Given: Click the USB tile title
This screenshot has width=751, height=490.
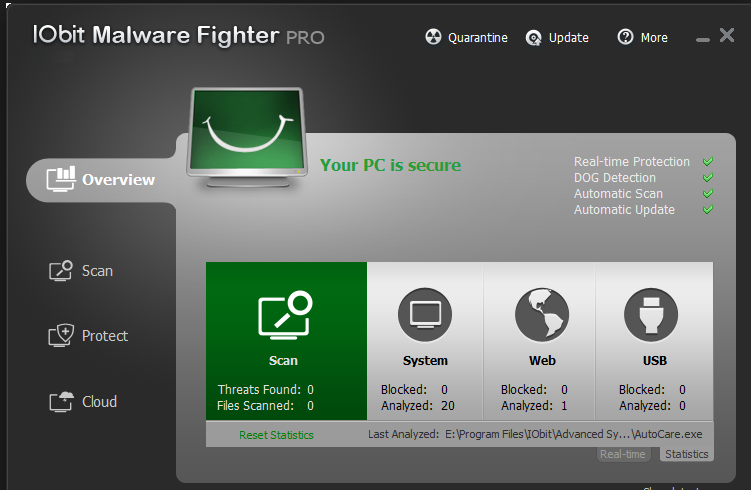Looking at the screenshot, I should 654,360.
